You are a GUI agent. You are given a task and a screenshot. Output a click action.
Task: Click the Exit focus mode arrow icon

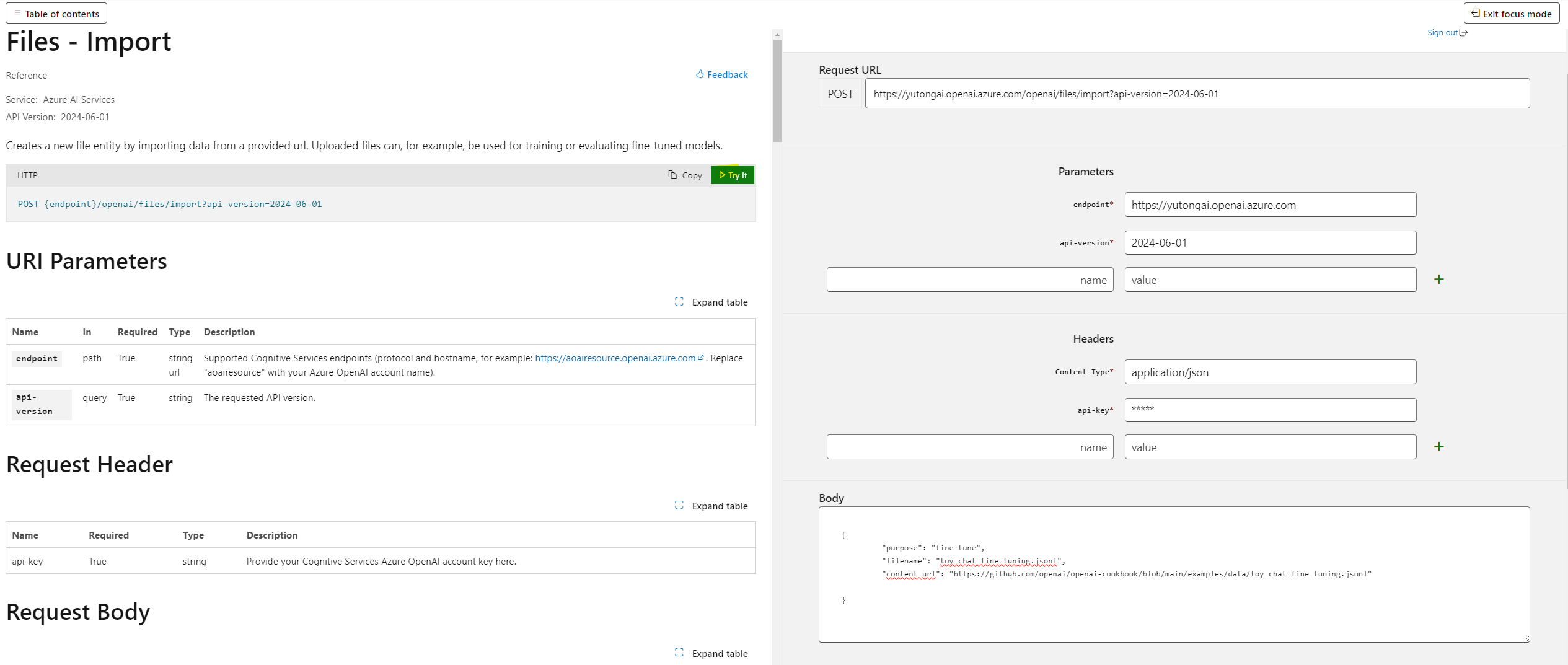click(x=1475, y=13)
